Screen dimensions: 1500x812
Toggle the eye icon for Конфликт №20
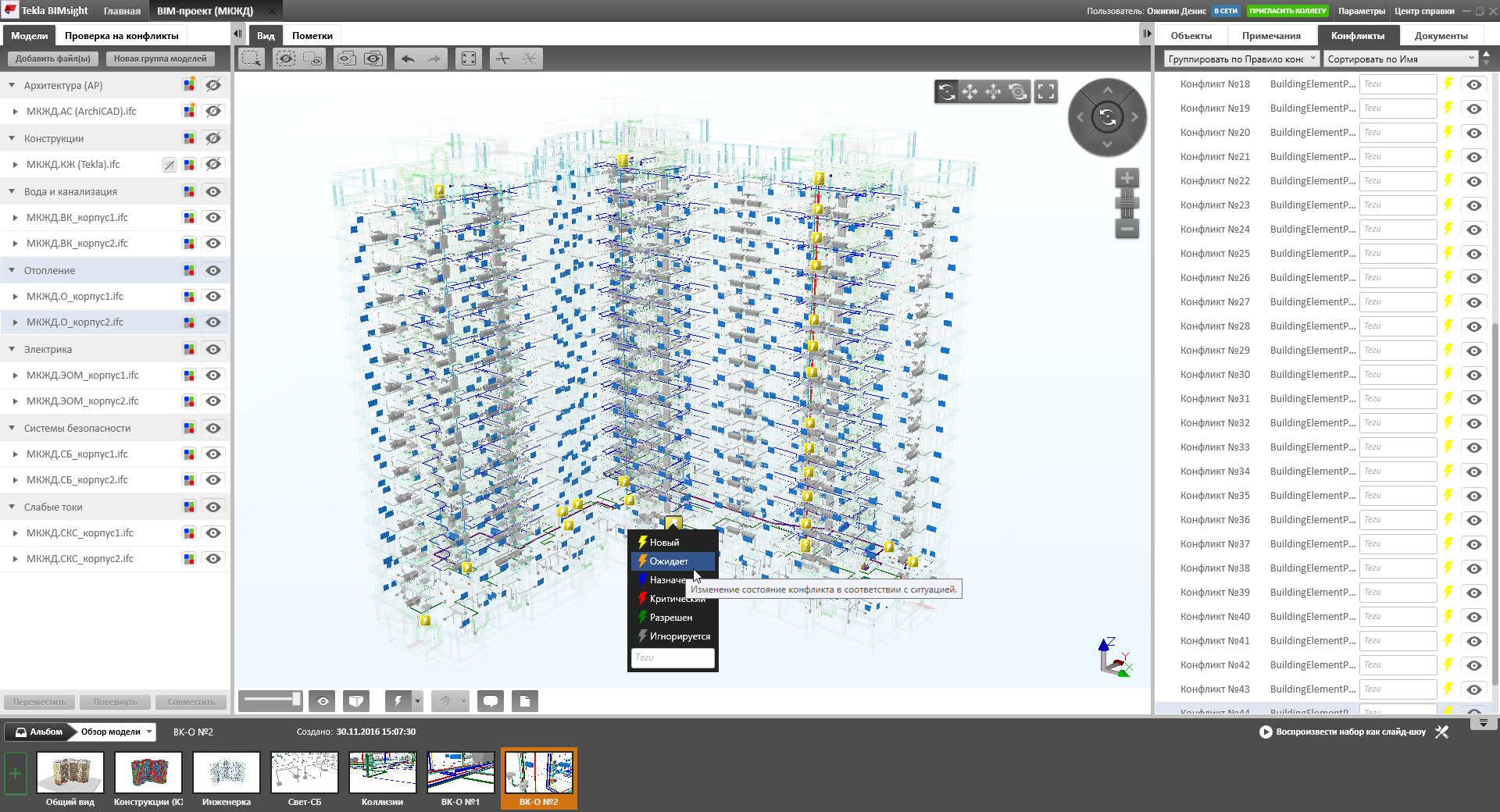[x=1475, y=133]
